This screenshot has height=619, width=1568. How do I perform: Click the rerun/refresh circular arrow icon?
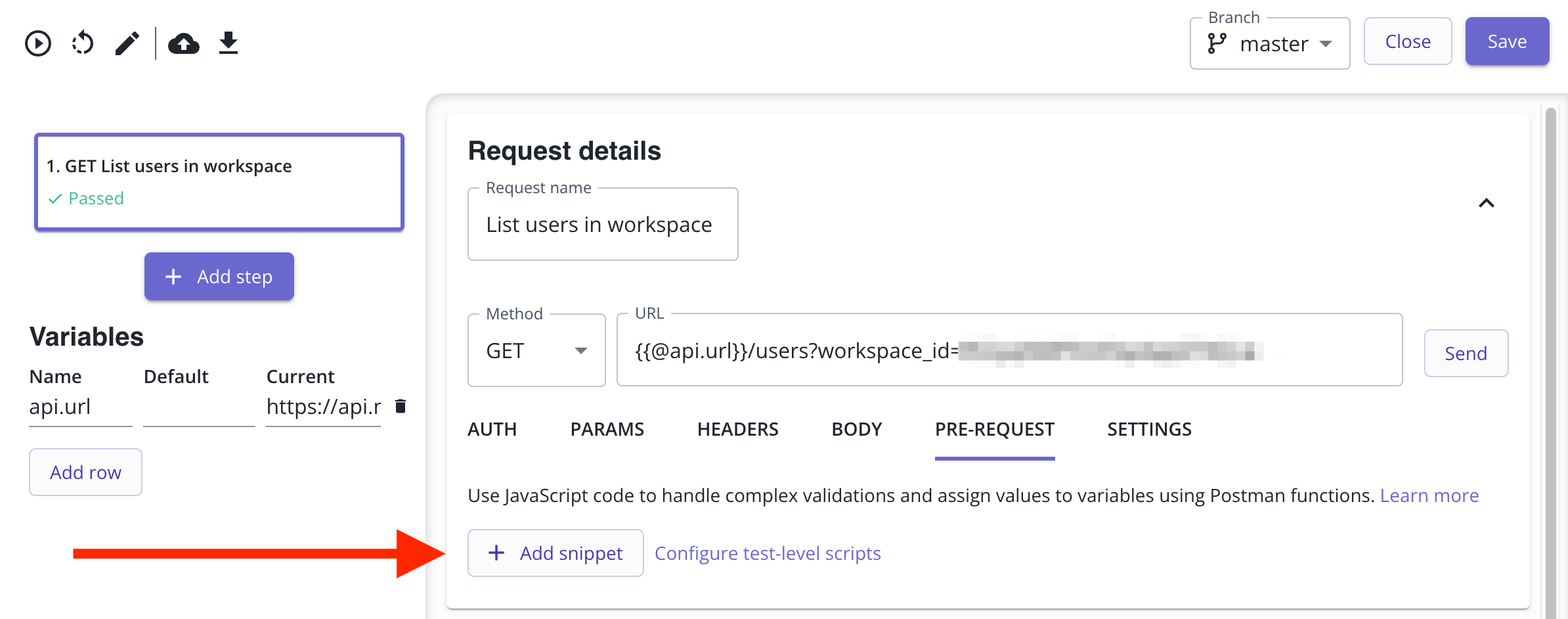click(x=83, y=44)
